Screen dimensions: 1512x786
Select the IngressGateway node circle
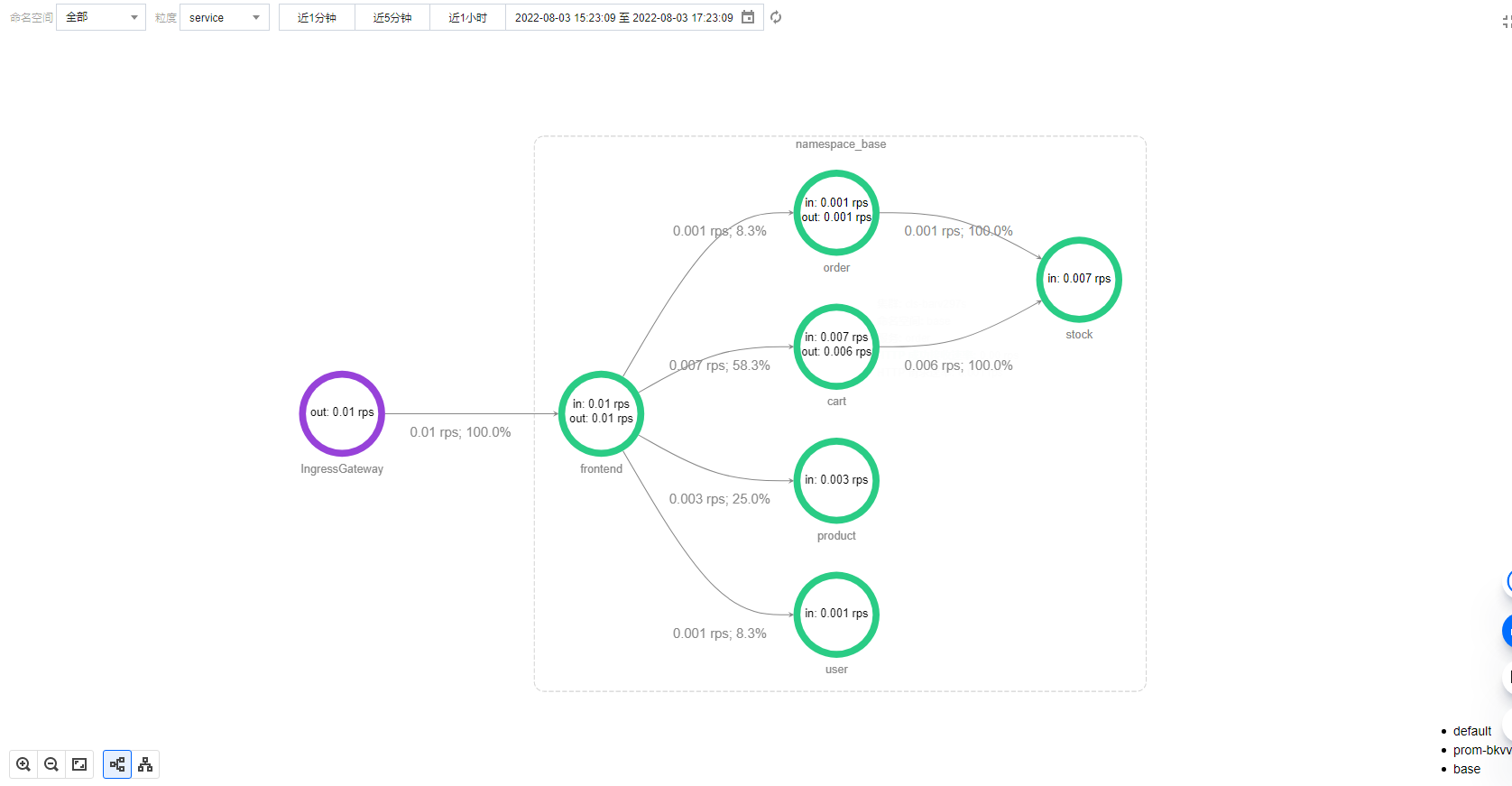pos(342,413)
